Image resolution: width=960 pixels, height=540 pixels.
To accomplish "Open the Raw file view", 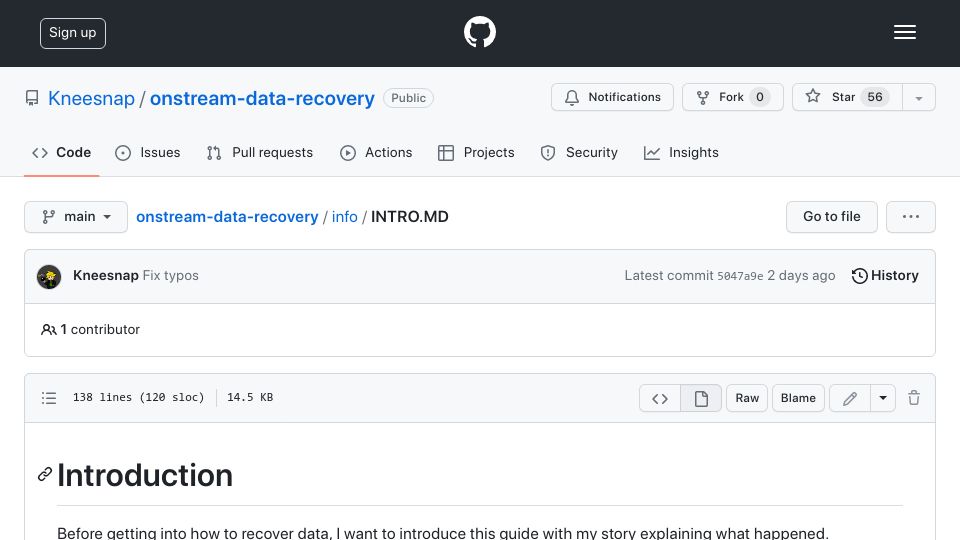I will click(x=747, y=398).
